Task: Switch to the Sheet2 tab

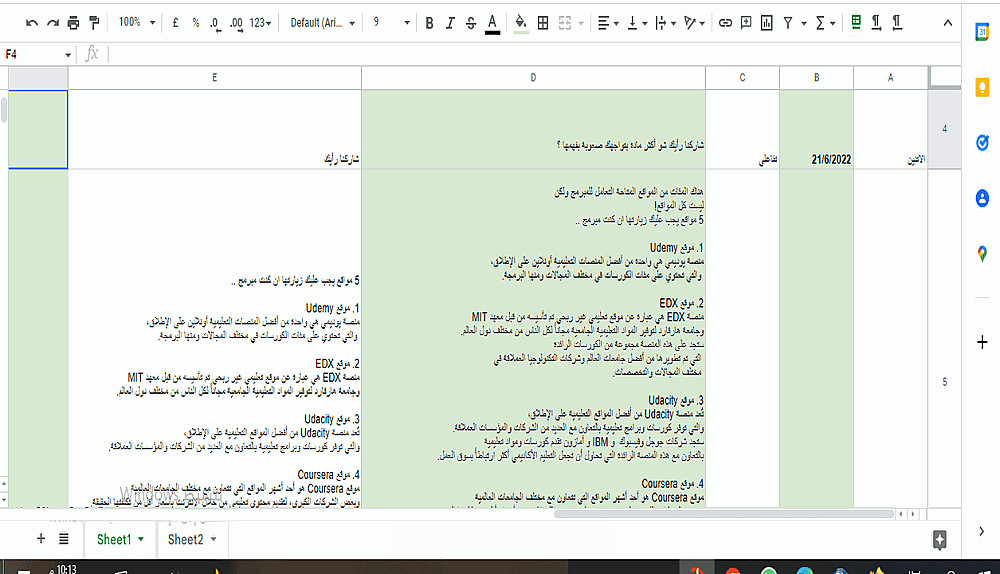Action: click(185, 540)
